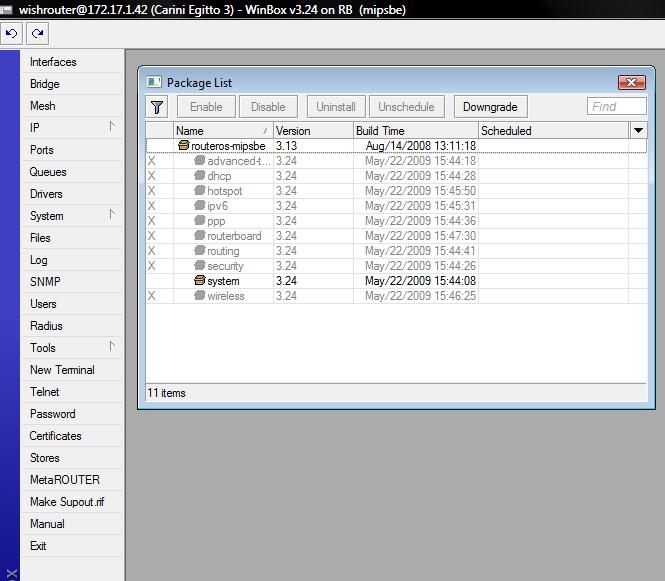Click the hotspot package icon
This screenshot has width=665, height=581.
click(x=200, y=191)
